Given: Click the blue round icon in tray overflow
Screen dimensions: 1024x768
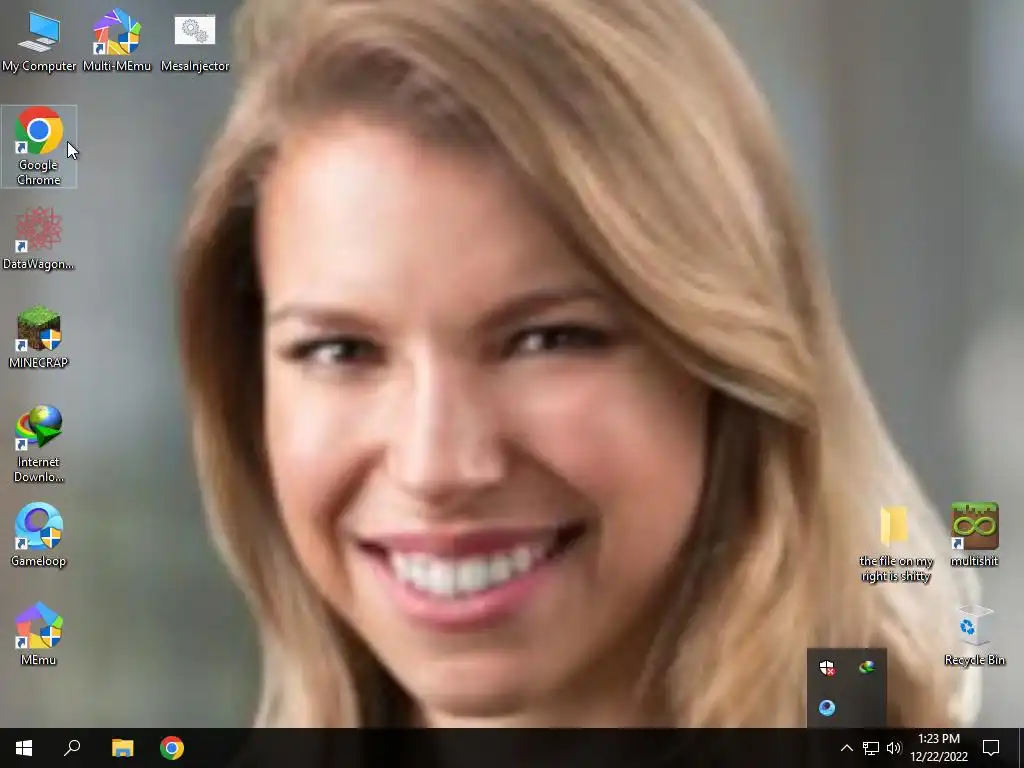Looking at the screenshot, I should coord(827,708).
